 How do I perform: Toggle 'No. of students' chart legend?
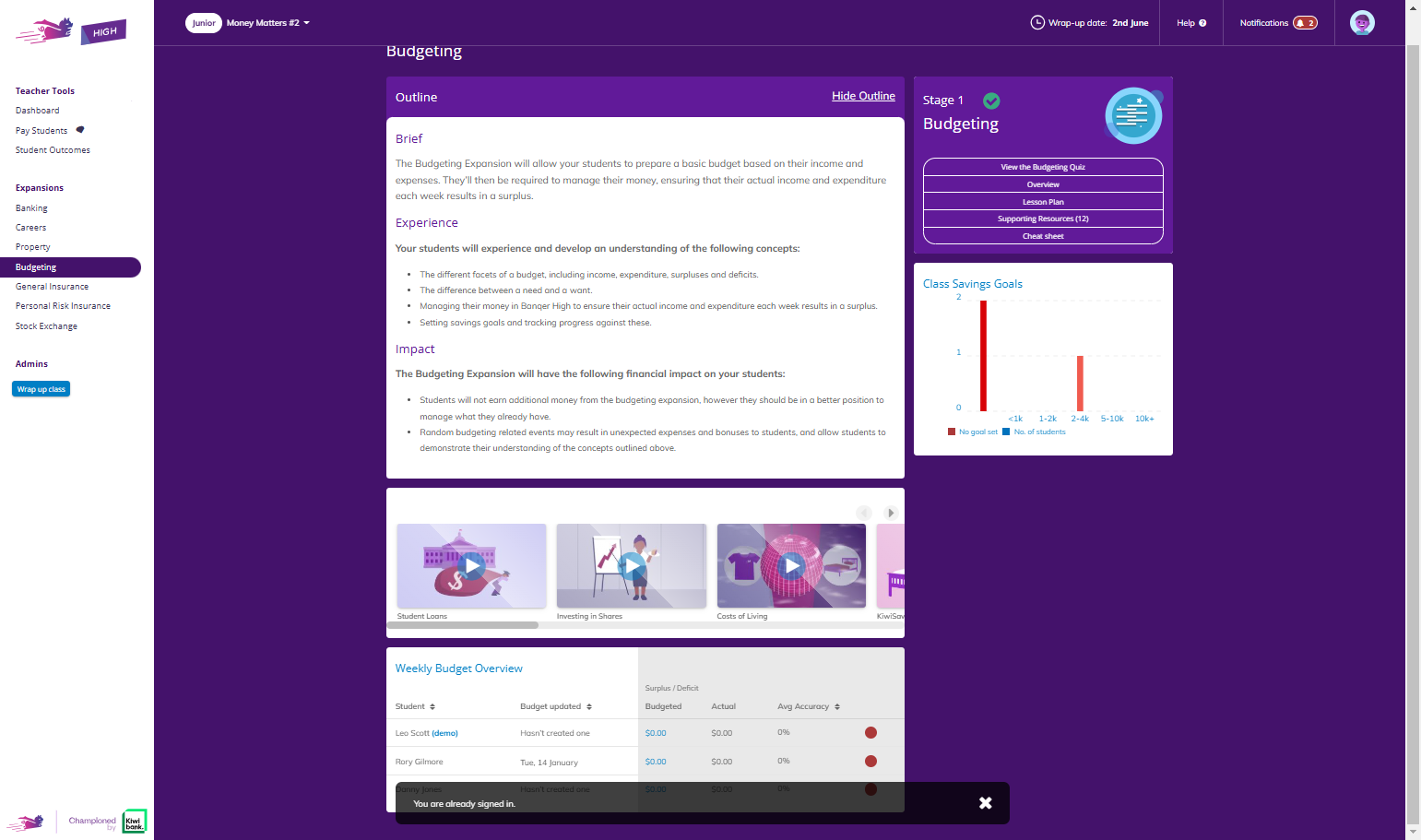pyautogui.click(x=1035, y=432)
